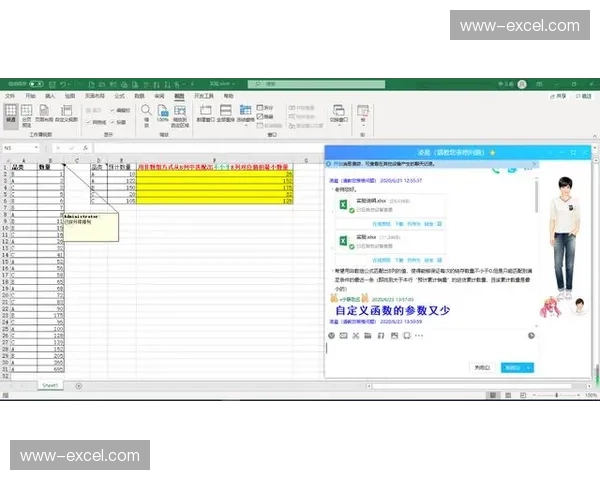This screenshot has height=480, width=600.
Task: Select Page Layout view icon in status bar
Action: pyautogui.click(x=508, y=395)
